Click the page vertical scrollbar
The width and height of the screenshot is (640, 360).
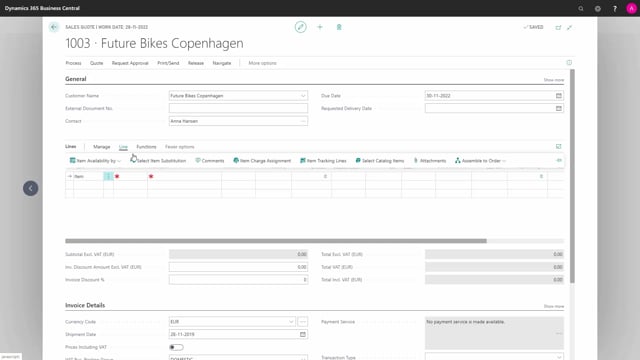pyautogui.click(x=572, y=176)
